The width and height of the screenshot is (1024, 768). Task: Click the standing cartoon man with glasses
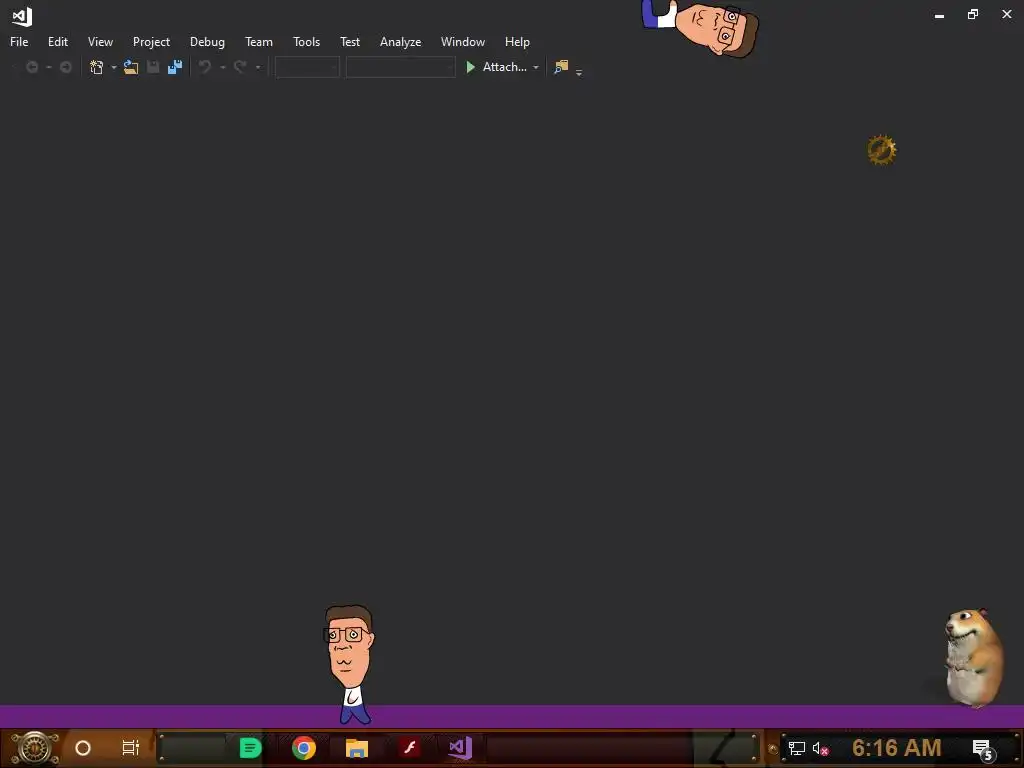(x=349, y=664)
